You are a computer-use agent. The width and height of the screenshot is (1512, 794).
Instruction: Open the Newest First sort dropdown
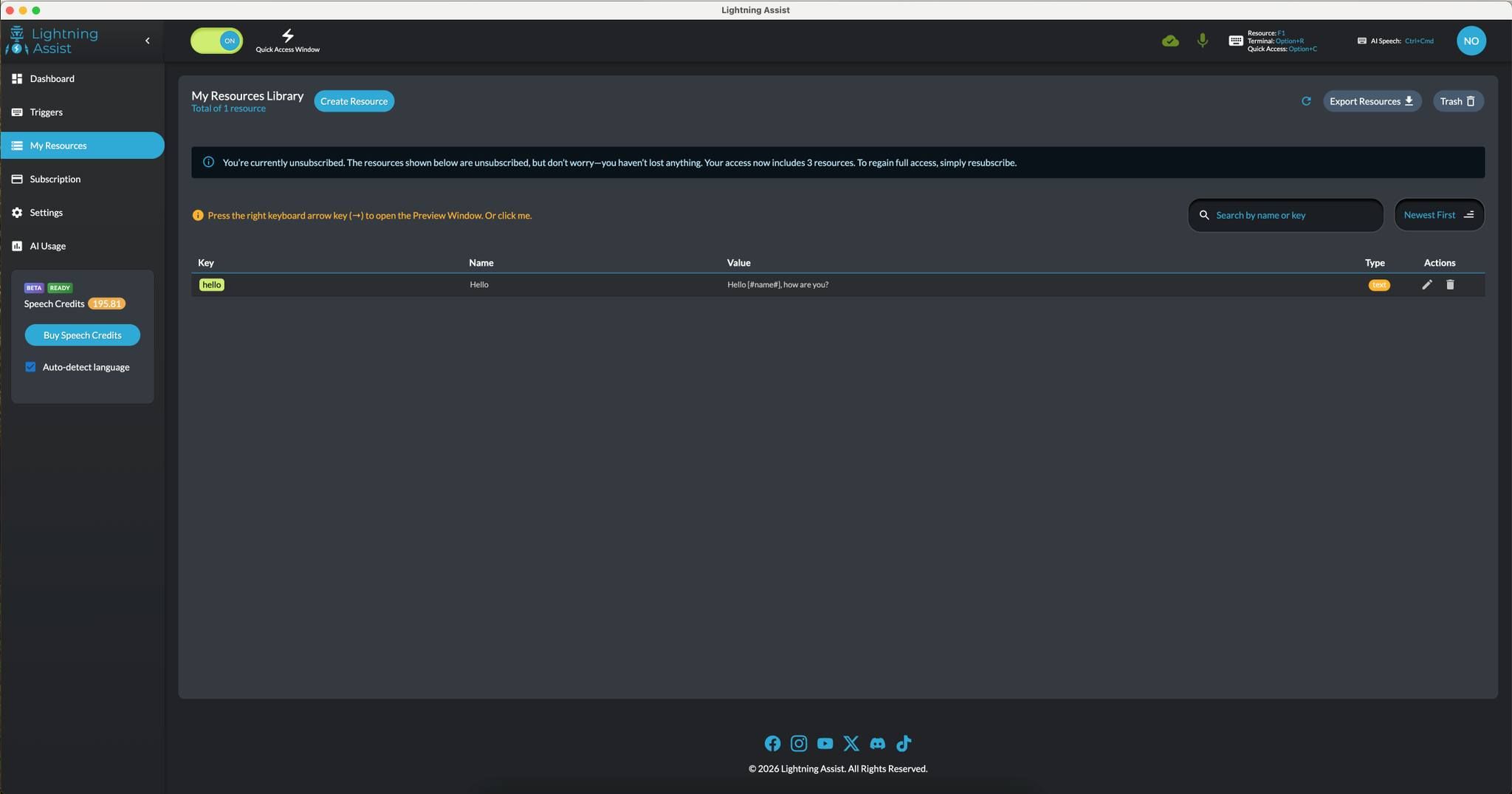pos(1437,214)
